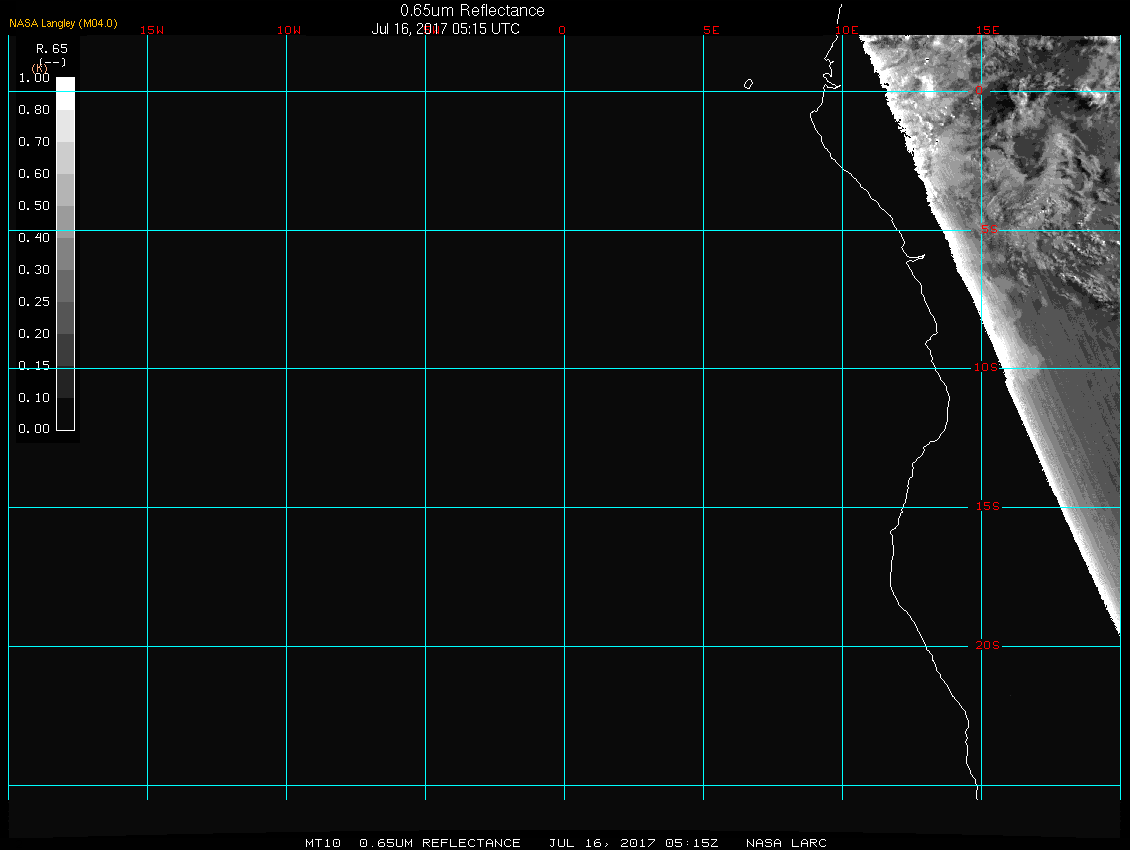Click the NASA Langley (M04.0) label
The width and height of the screenshot is (1130, 850).
click(63, 23)
